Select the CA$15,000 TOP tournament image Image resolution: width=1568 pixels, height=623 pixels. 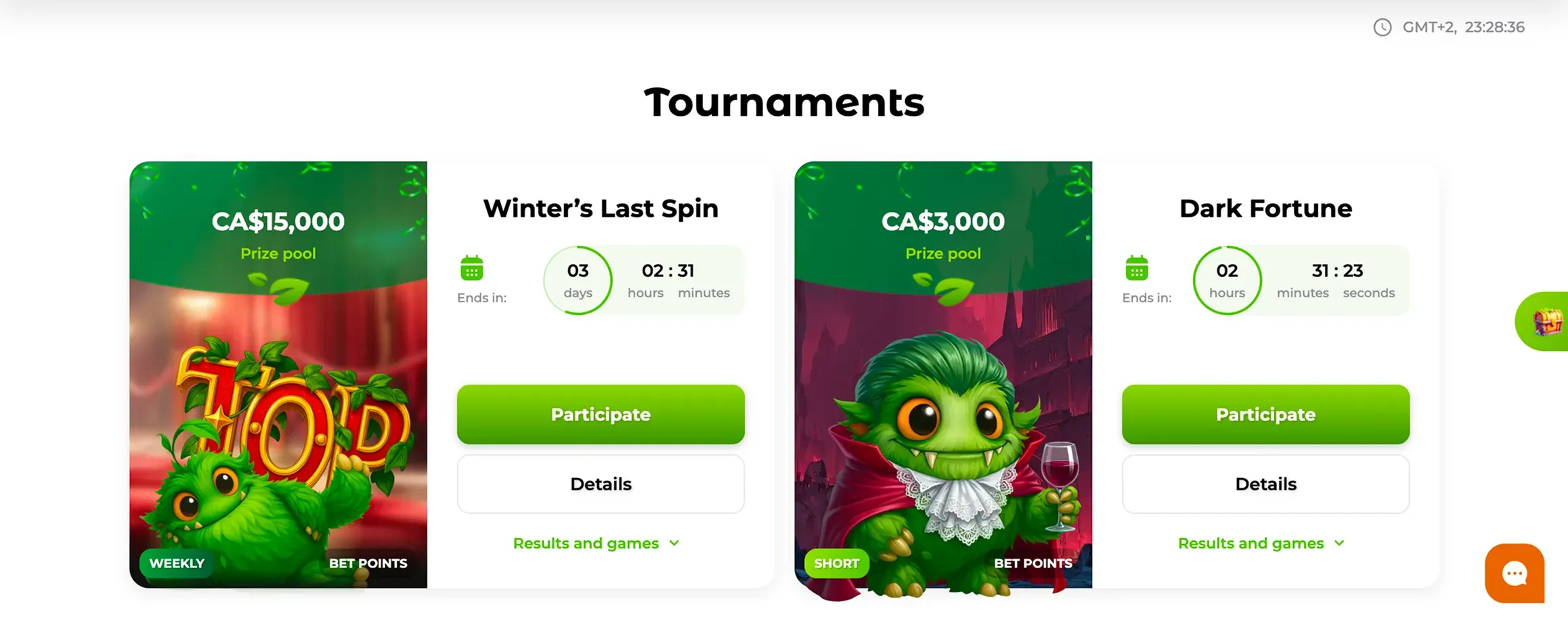coord(278,374)
